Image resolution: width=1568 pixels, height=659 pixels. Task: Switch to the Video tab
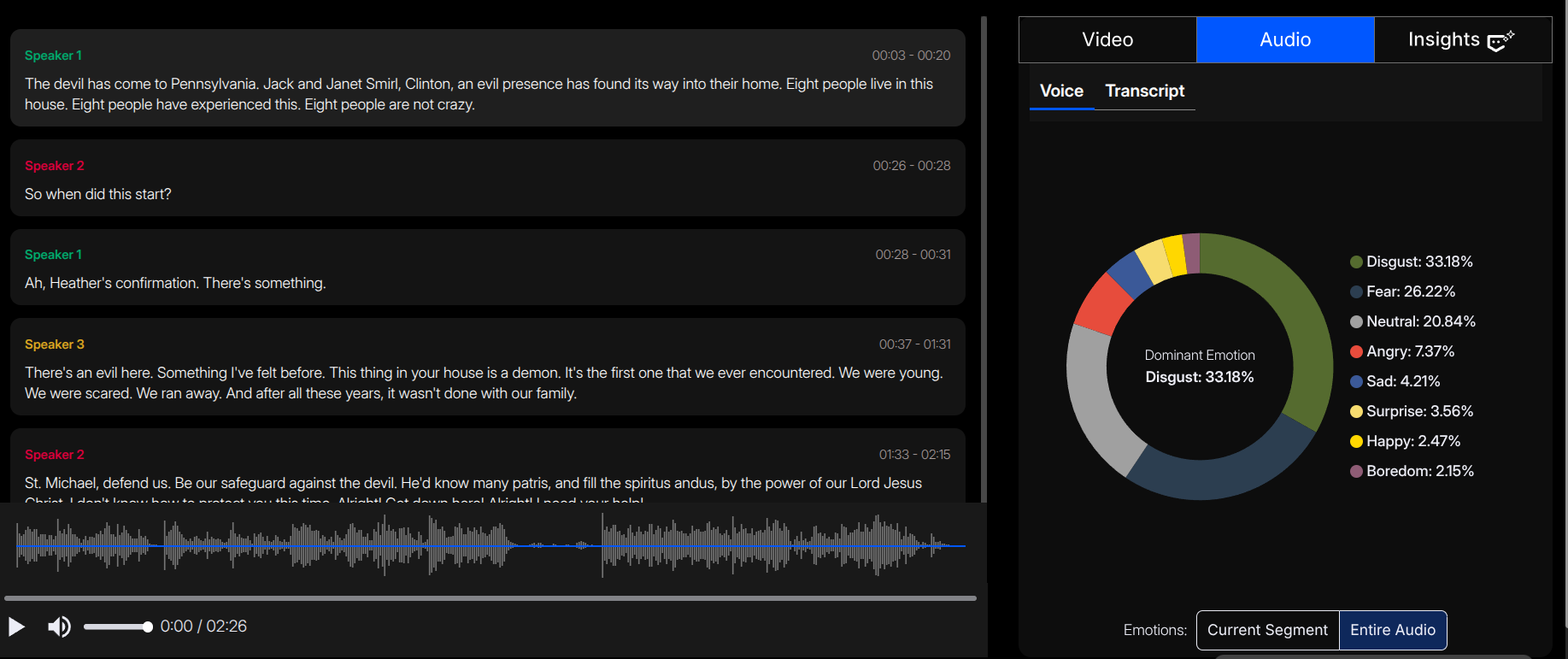[x=1107, y=39]
